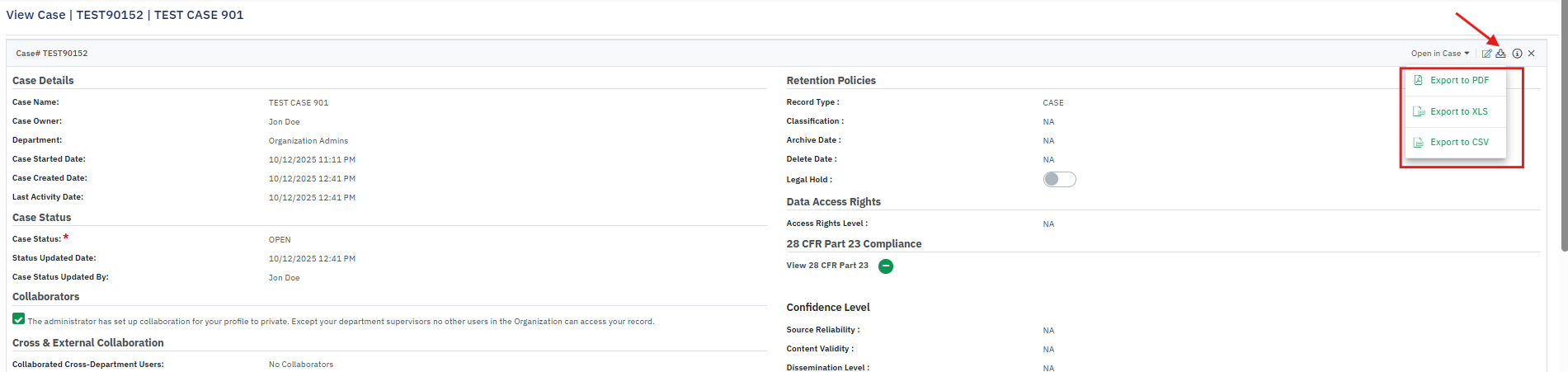
Task: Choose Export to CSV option
Action: click(x=1459, y=143)
